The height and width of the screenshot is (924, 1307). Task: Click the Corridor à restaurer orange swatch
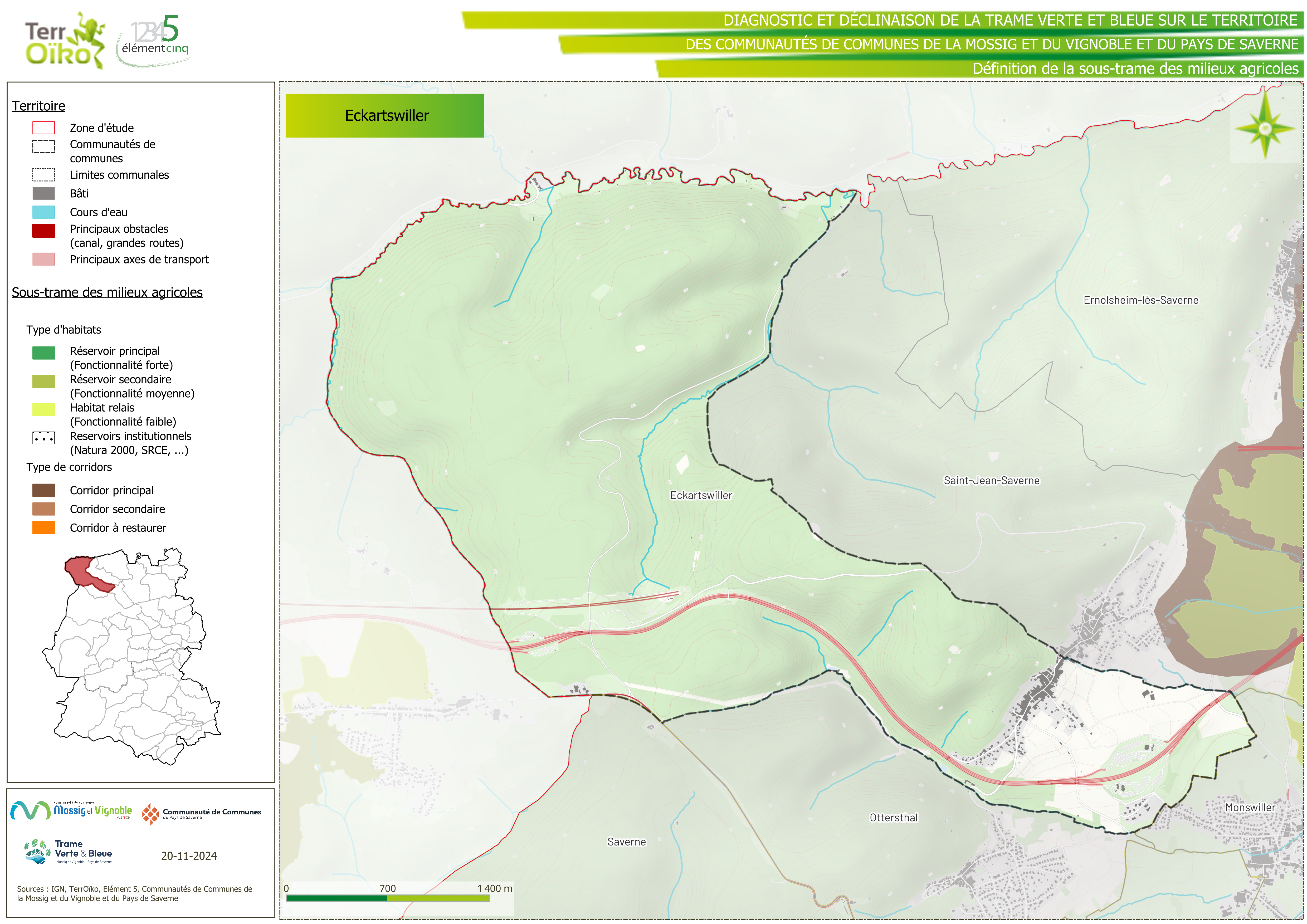pyautogui.click(x=43, y=528)
